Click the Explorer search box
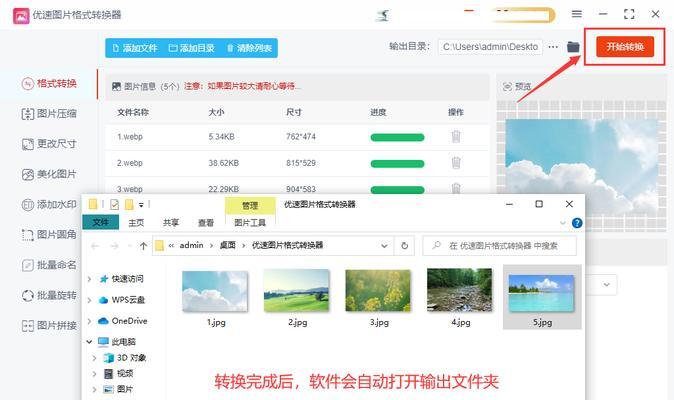Image resolution: width=674 pixels, height=400 pixels. (499, 246)
